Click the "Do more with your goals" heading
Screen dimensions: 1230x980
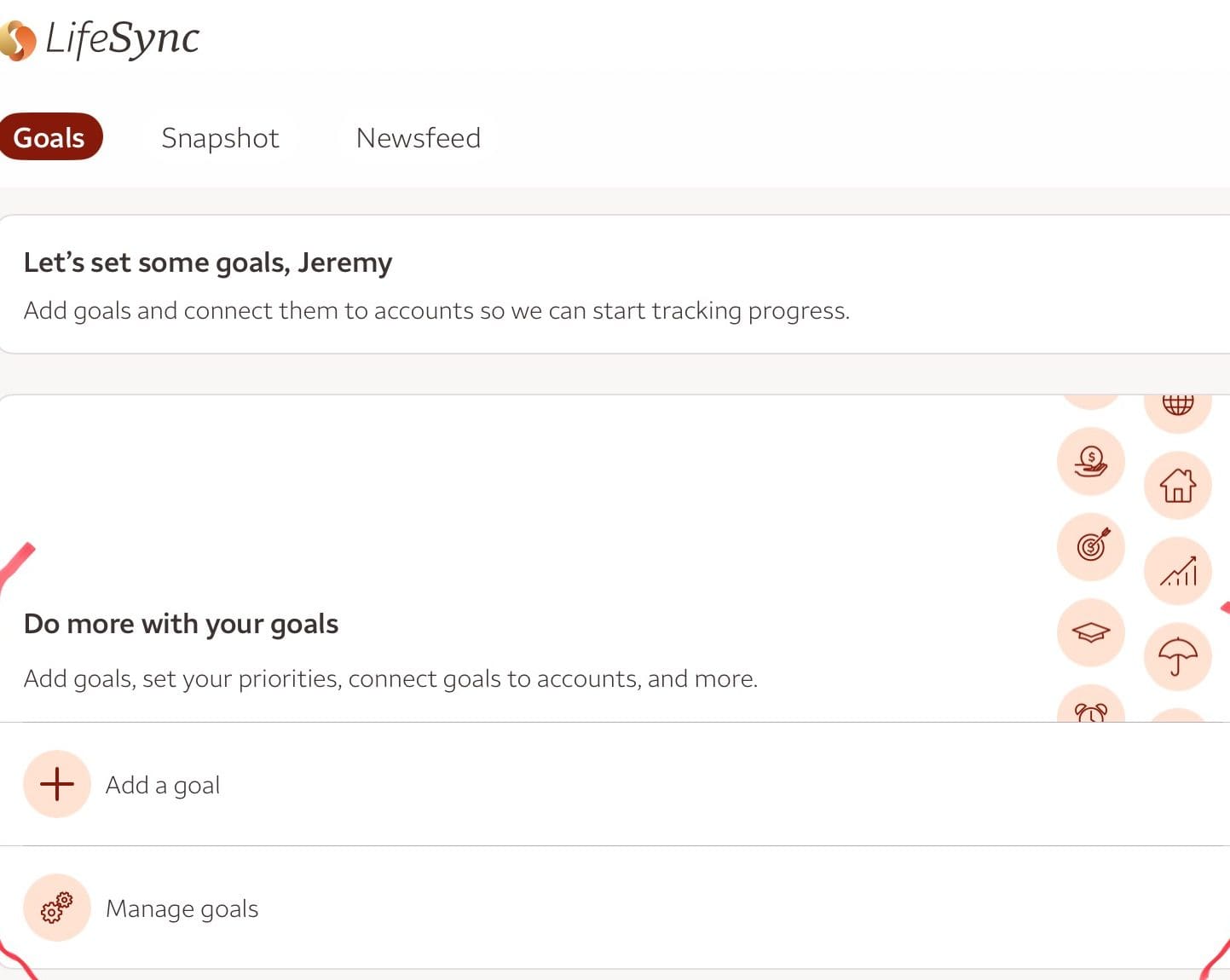pyautogui.click(x=181, y=624)
